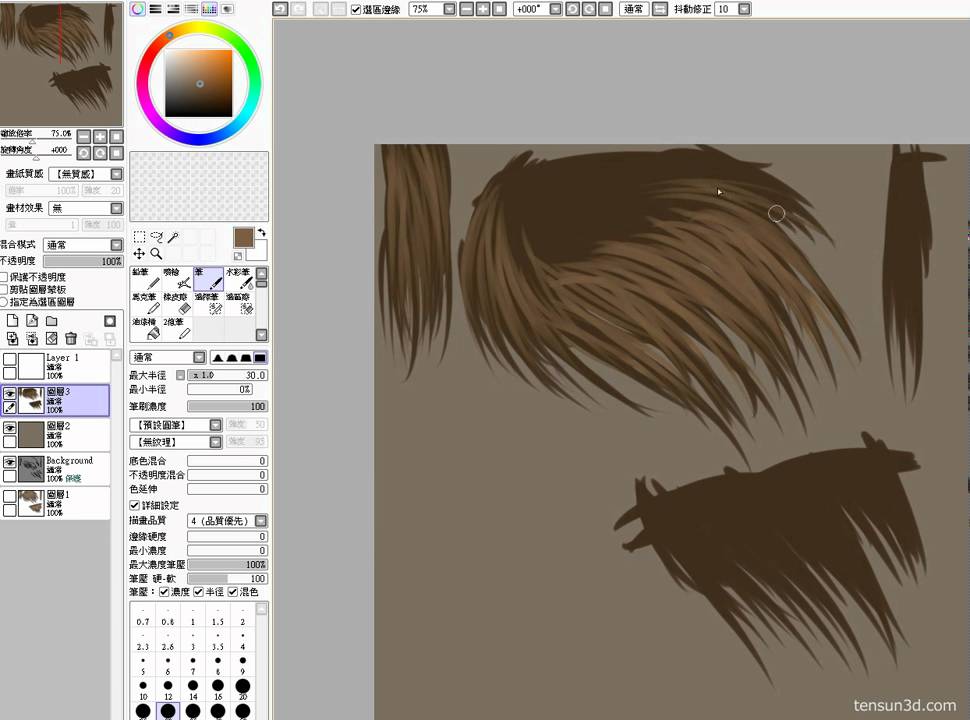
Task: Show the Layer 1 layer visibility box
Action: pyautogui.click(x=9, y=359)
